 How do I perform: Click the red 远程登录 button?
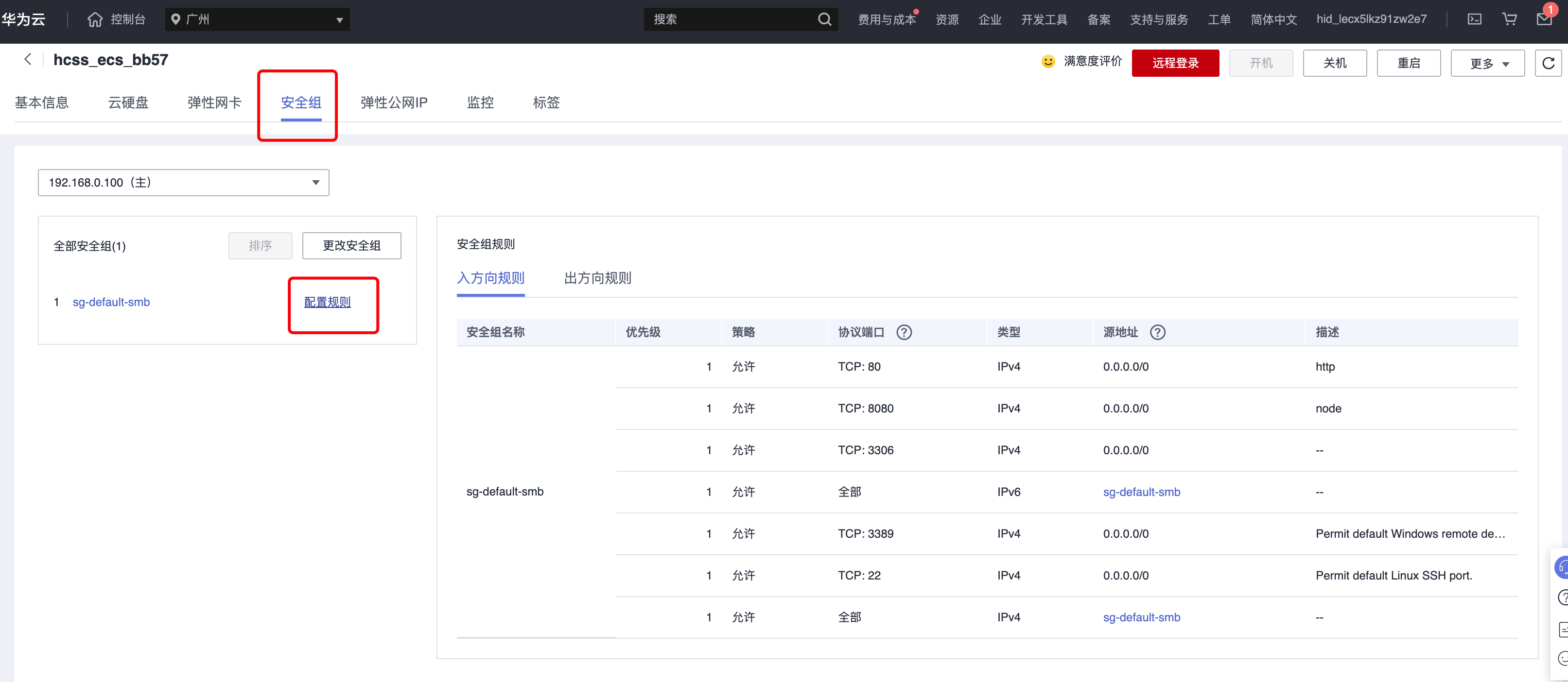point(1175,63)
